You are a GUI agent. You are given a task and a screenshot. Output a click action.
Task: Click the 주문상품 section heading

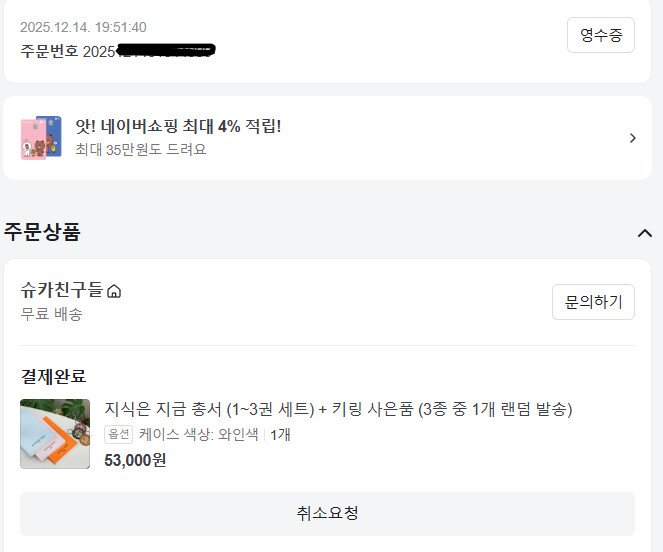click(42, 233)
